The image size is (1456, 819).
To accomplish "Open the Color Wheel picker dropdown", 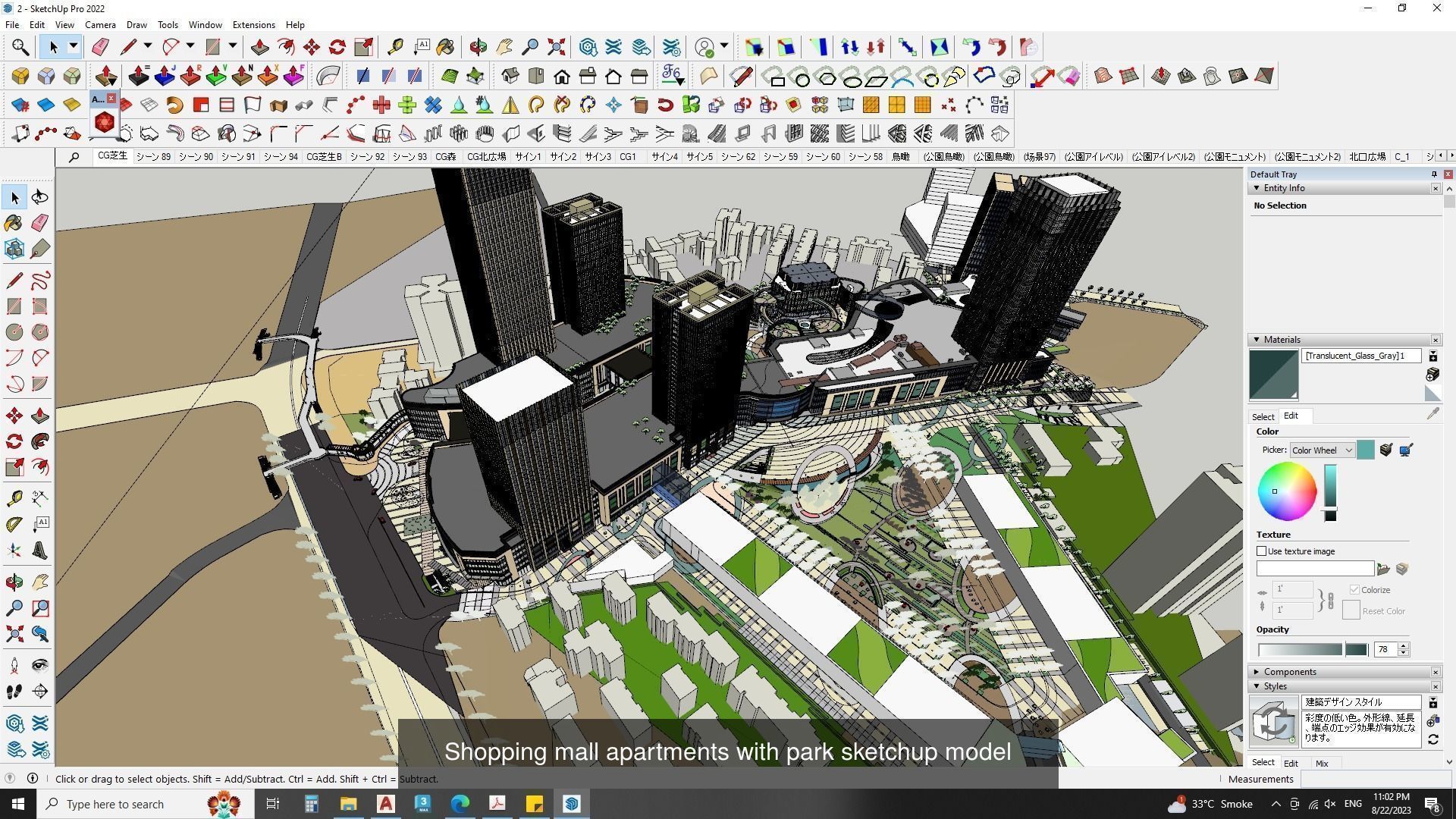I will 1323,450.
